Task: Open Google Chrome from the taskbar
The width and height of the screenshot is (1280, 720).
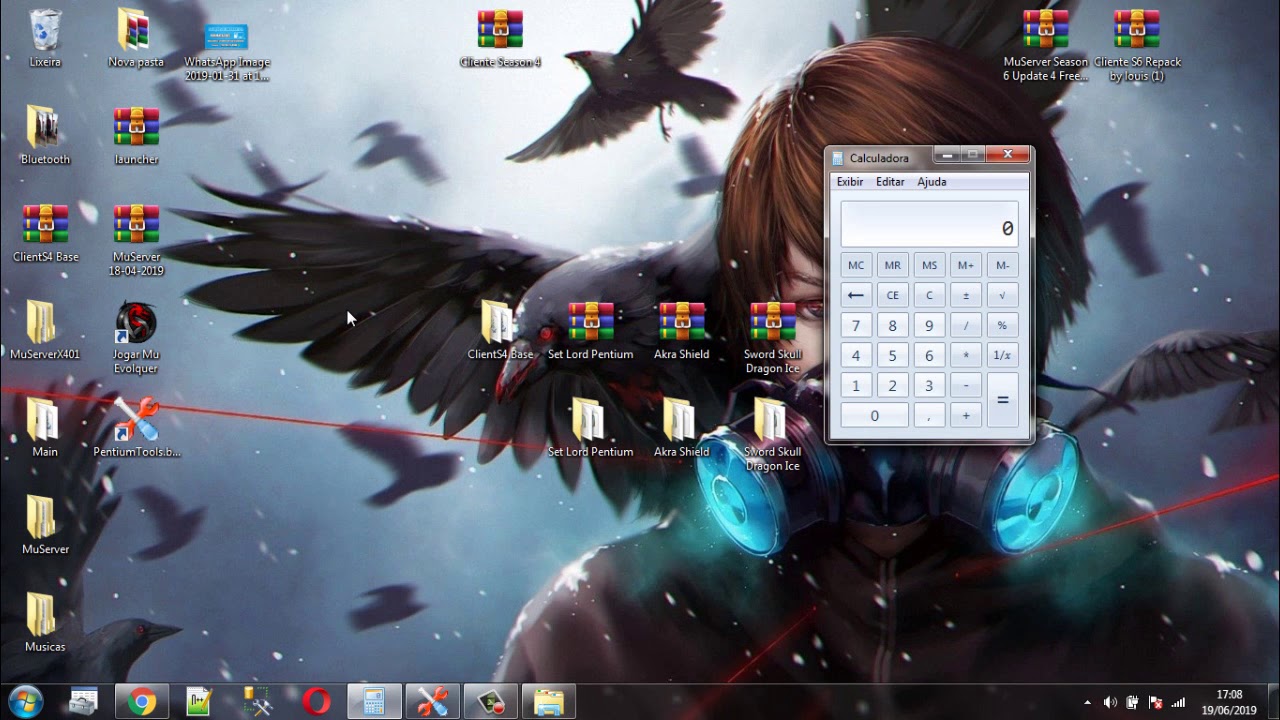Action: 142,702
